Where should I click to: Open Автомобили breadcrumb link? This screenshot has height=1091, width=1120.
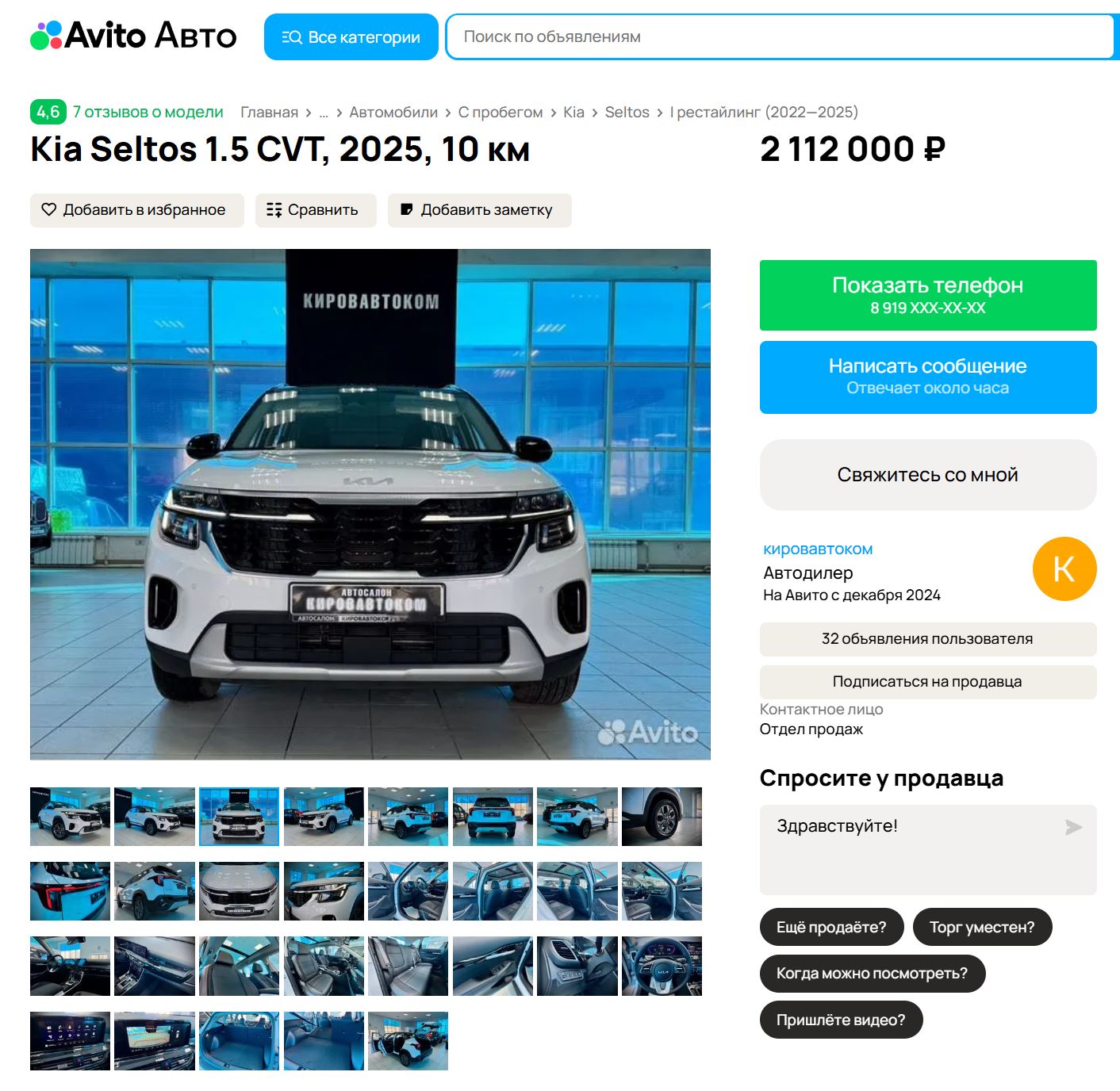click(393, 113)
